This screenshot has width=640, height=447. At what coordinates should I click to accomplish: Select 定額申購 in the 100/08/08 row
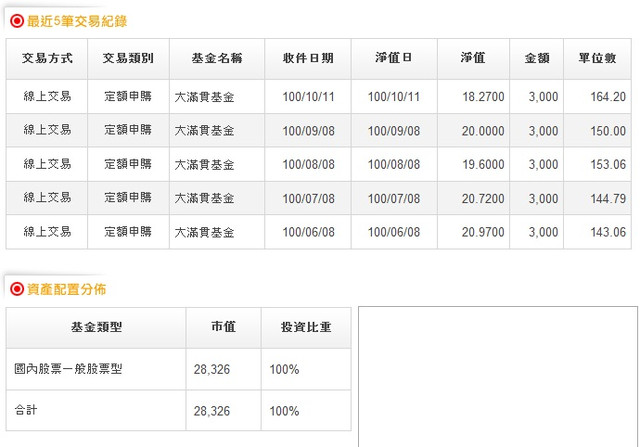point(128,164)
